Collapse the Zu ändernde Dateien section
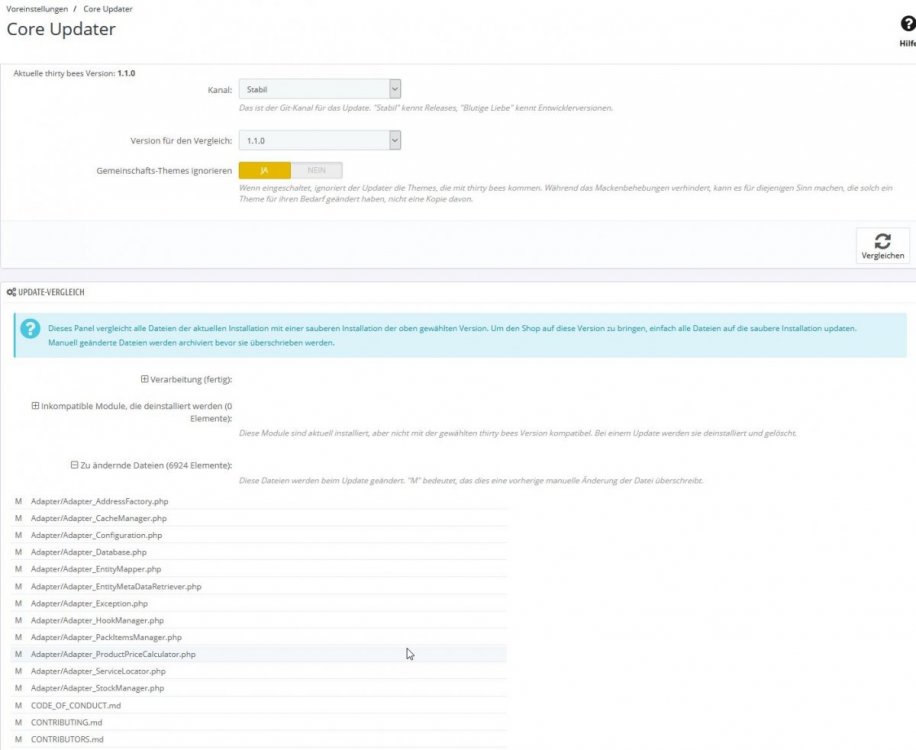916x750 pixels. click(75, 465)
